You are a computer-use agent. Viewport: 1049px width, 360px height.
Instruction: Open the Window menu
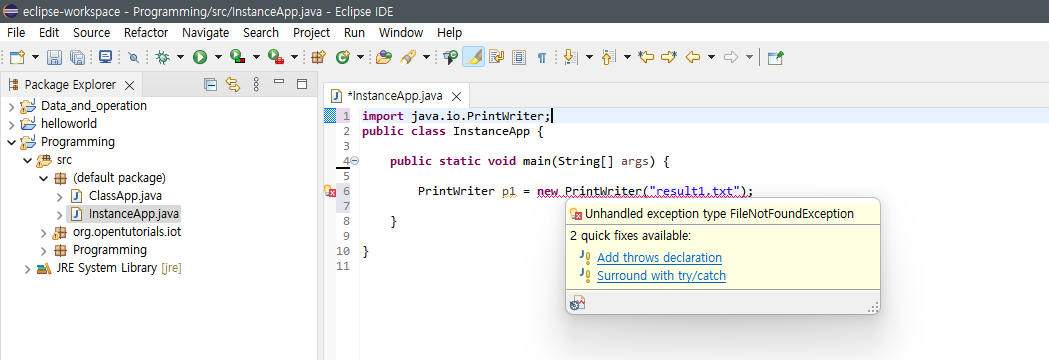click(x=401, y=32)
